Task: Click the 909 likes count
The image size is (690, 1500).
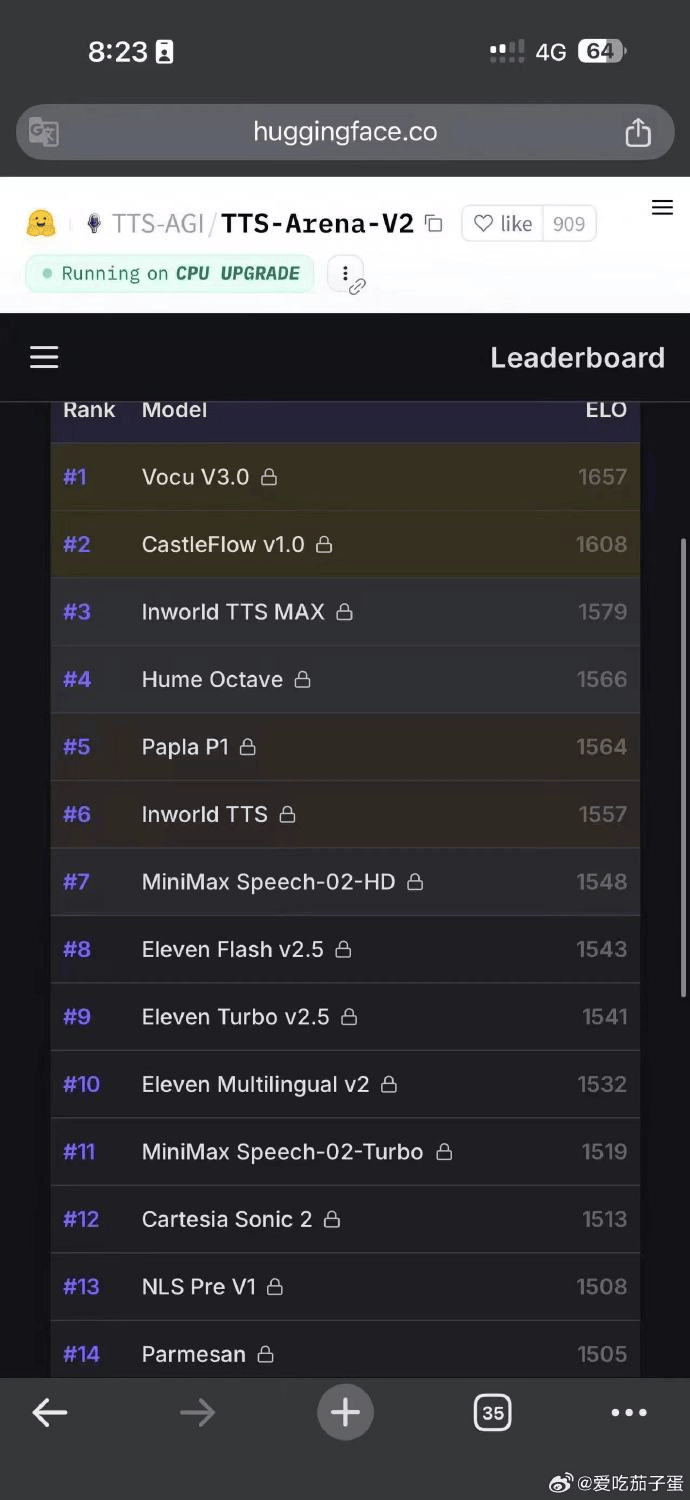Action: (x=569, y=224)
